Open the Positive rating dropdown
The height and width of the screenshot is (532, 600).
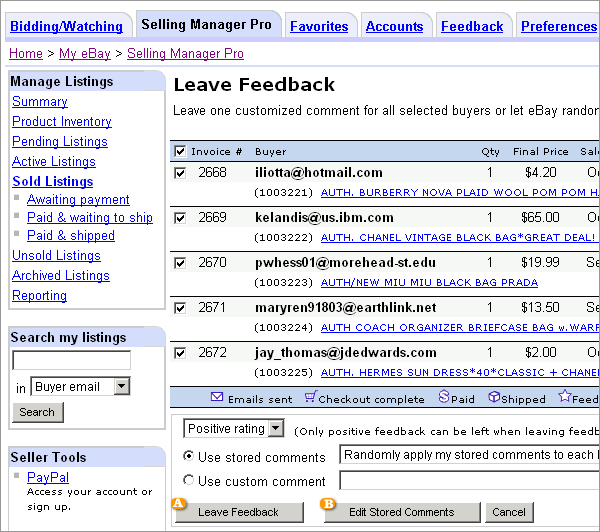click(x=234, y=428)
